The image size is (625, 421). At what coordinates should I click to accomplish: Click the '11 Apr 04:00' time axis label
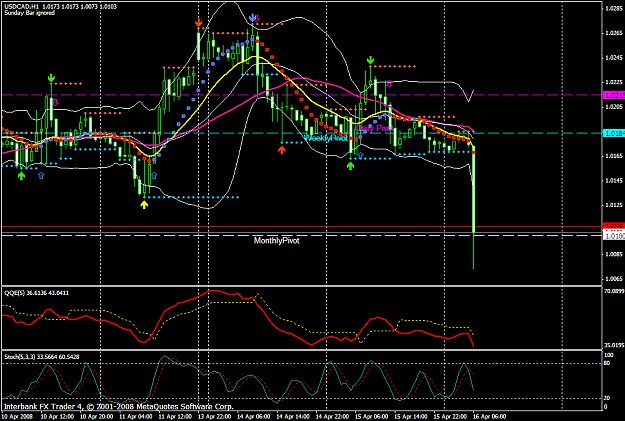136,417
